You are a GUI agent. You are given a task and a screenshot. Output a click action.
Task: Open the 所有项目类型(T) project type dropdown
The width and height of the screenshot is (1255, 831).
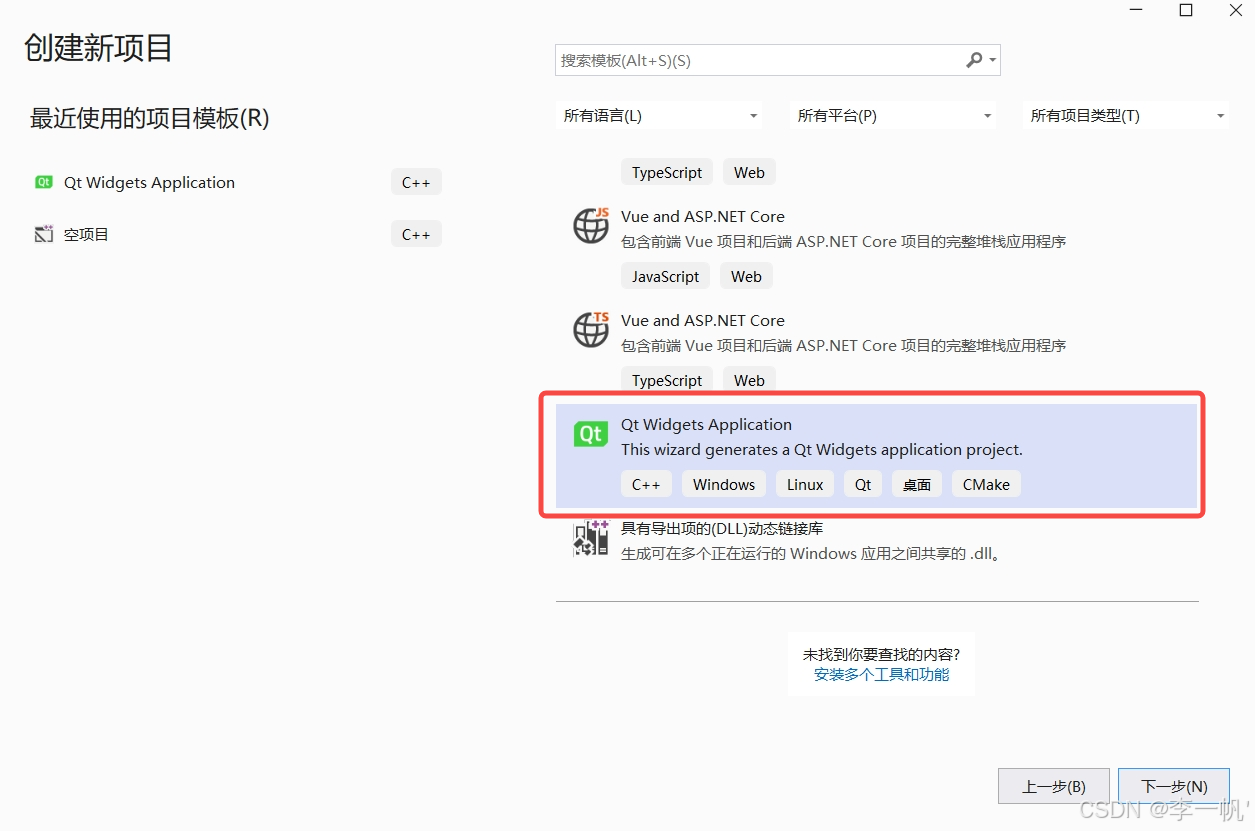tap(1127, 115)
